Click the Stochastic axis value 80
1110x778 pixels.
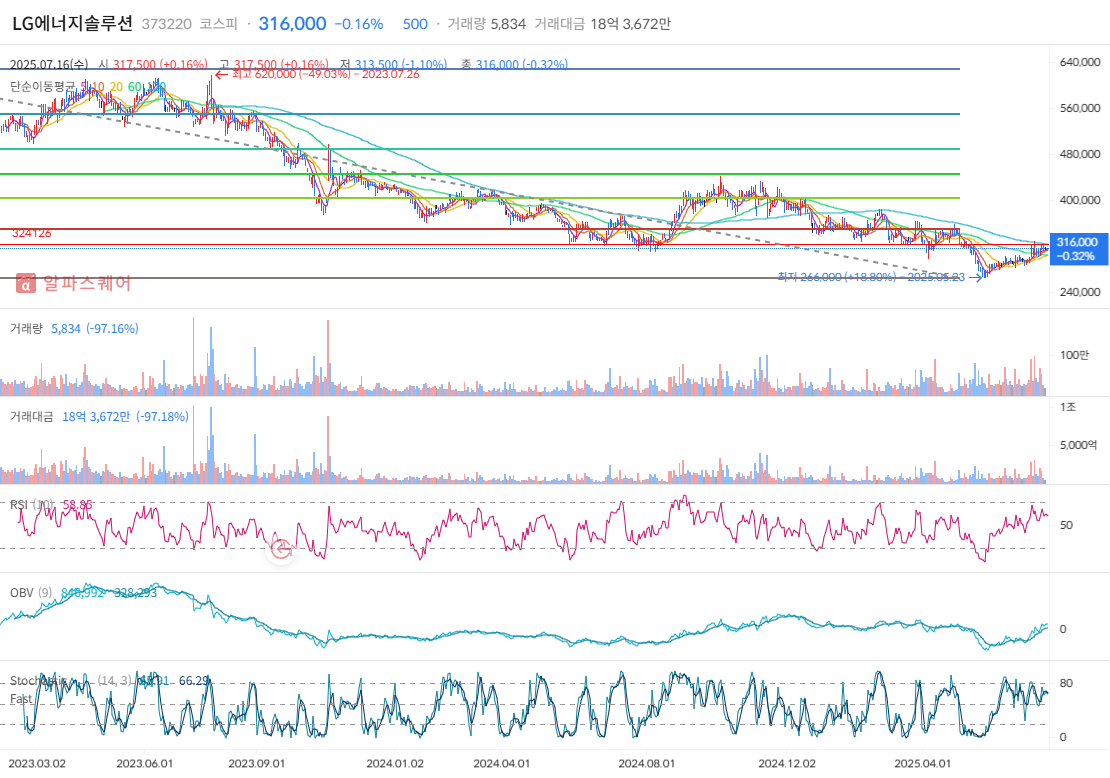[x=1066, y=683]
